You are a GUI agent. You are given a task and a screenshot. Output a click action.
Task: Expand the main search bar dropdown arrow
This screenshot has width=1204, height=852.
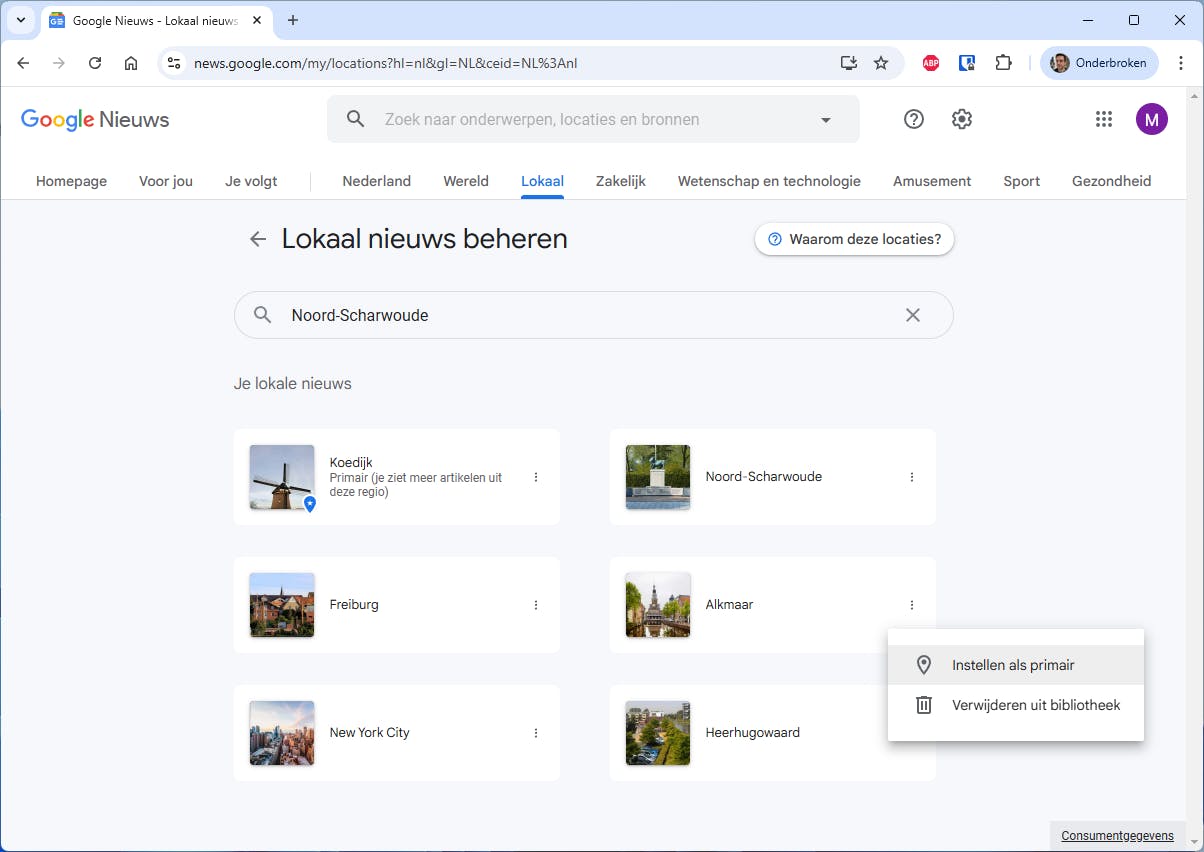(825, 119)
